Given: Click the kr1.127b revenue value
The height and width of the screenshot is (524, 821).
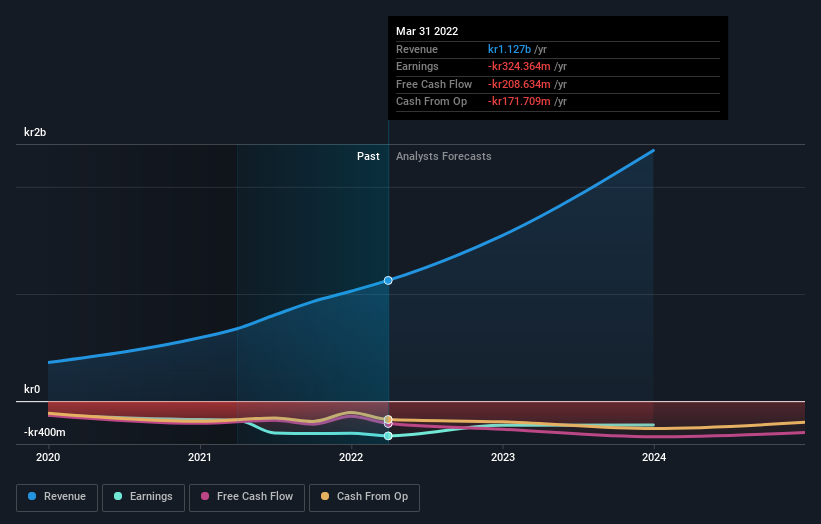Looking at the screenshot, I should 509,49.
